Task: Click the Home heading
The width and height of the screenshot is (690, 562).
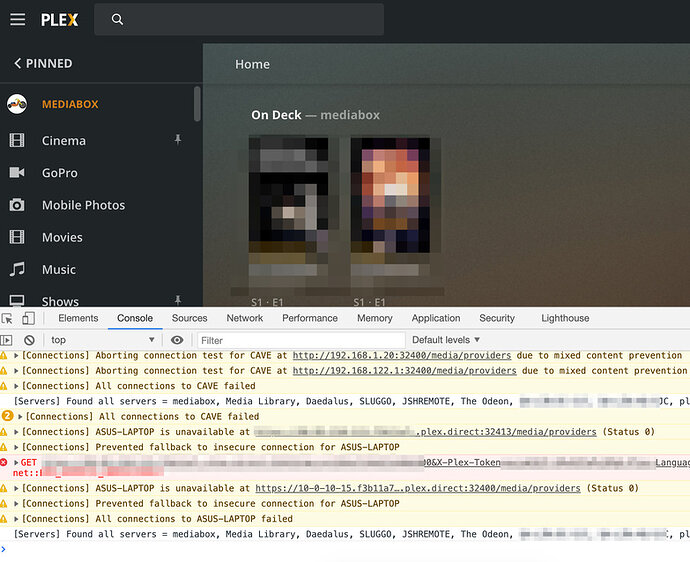Action: pyautogui.click(x=252, y=64)
